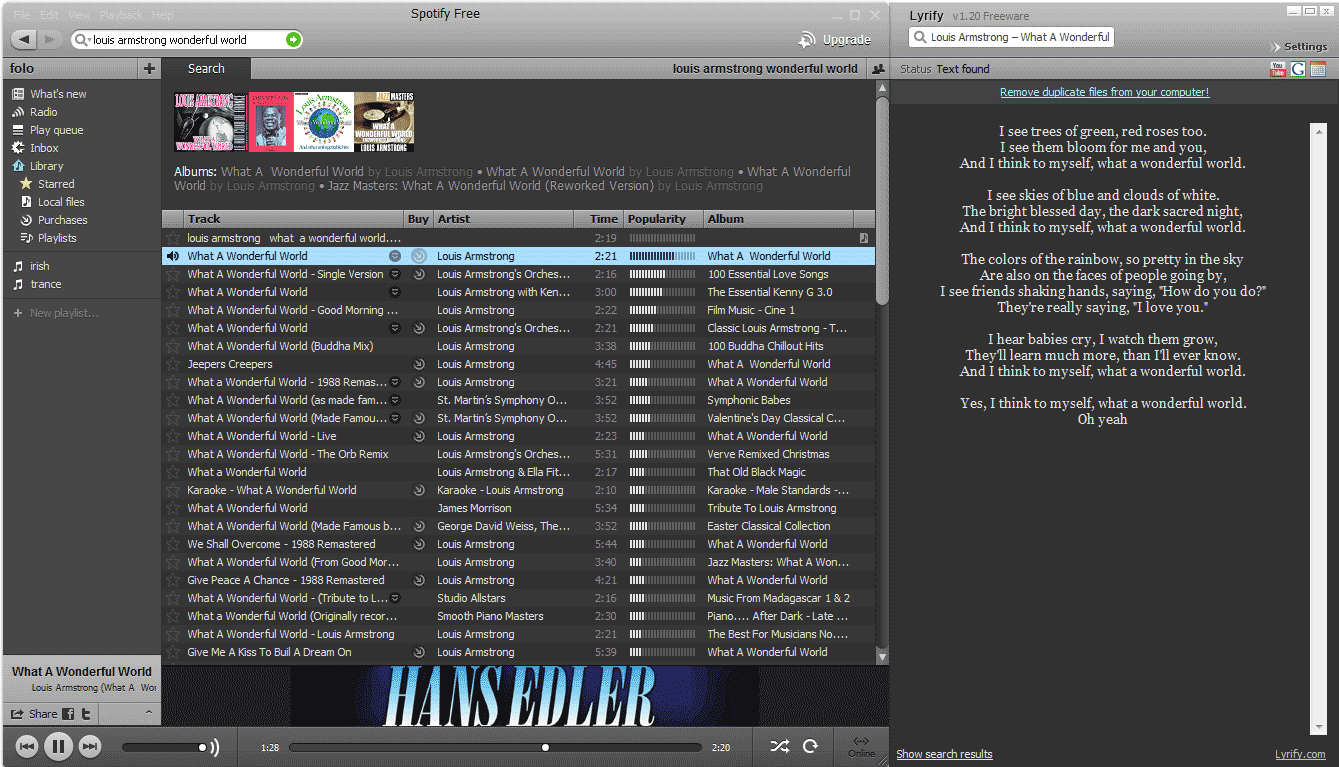This screenshot has height=767, width=1339.
Task: Open the Playback menu
Action: [121, 15]
